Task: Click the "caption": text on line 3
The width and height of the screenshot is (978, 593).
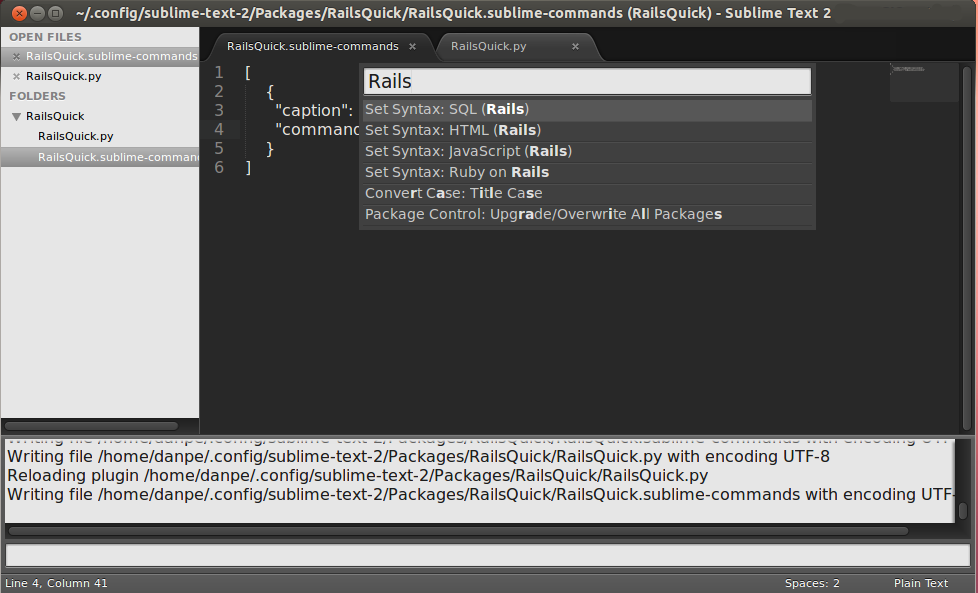Action: (x=314, y=110)
